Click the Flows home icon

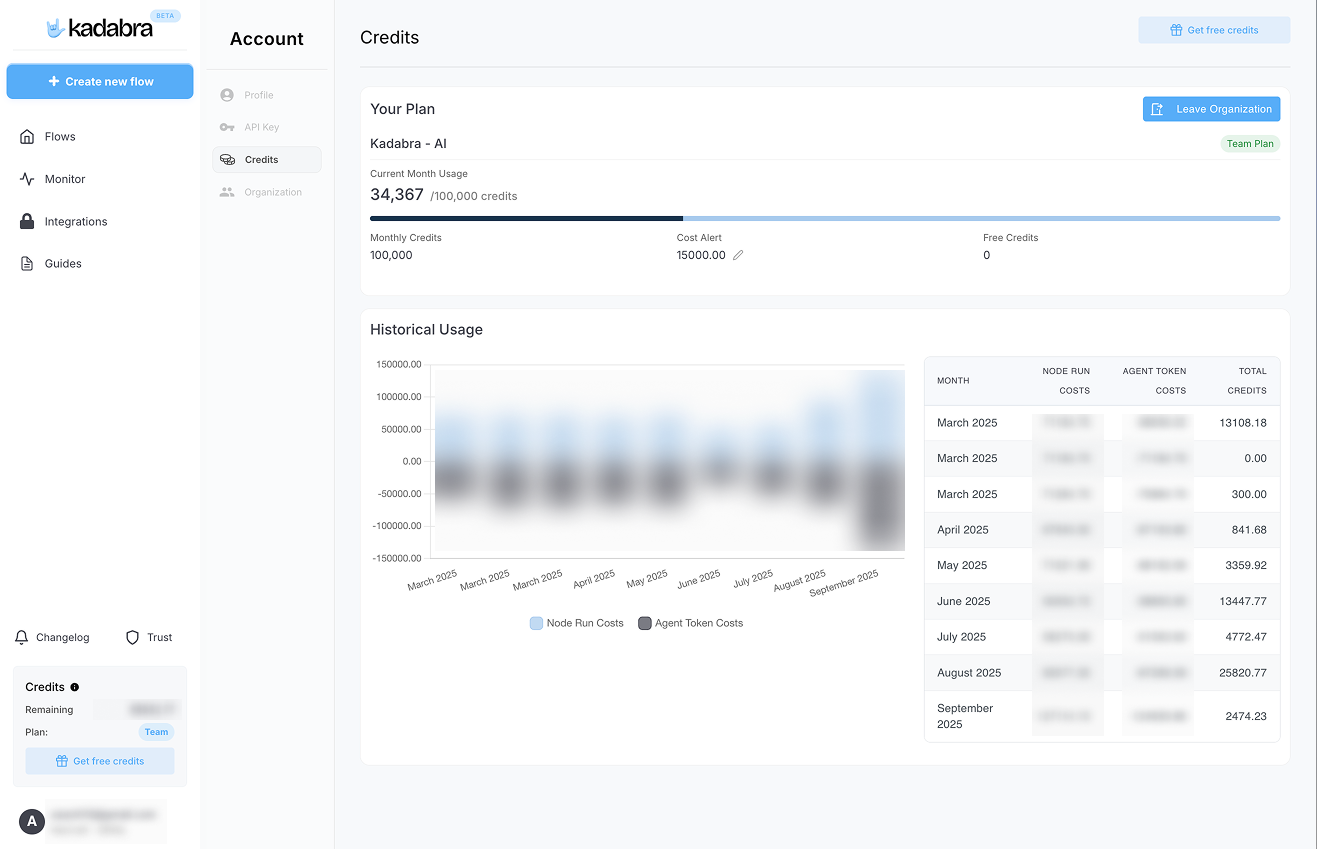(27, 137)
